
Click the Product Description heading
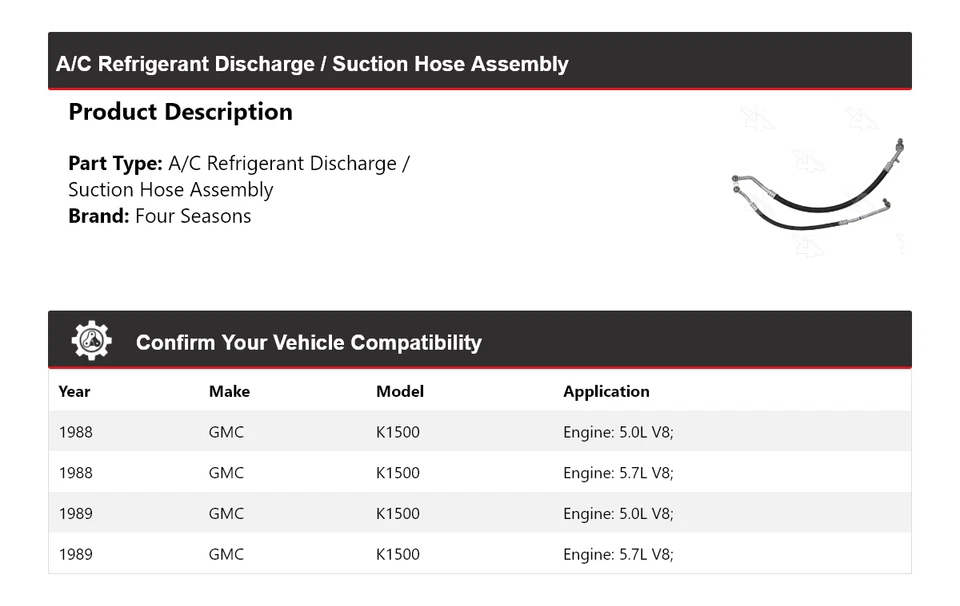(x=180, y=112)
